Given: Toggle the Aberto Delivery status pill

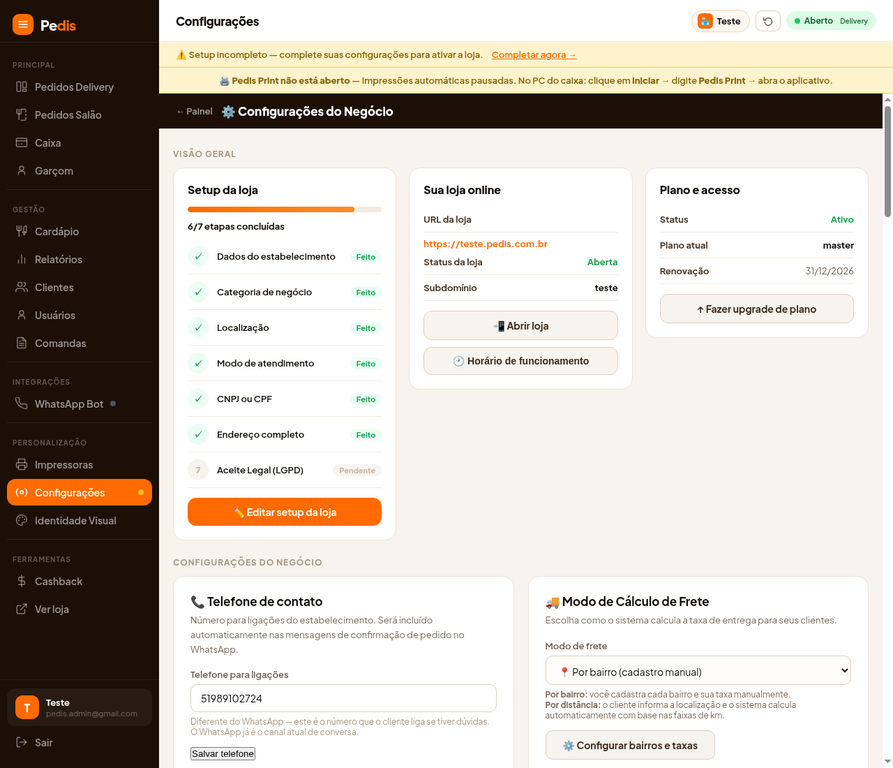Looking at the screenshot, I should point(831,21).
